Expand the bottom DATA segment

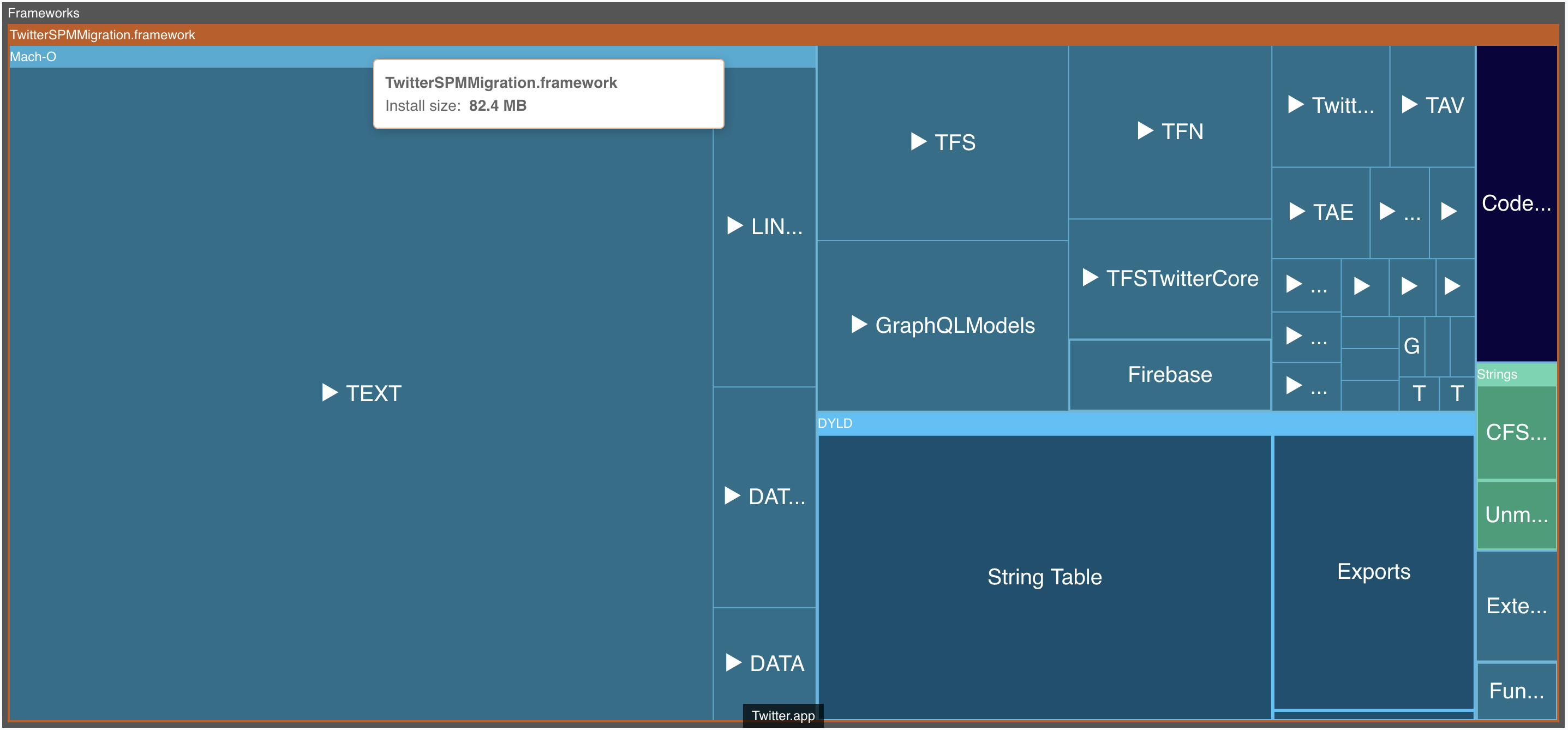(x=733, y=662)
